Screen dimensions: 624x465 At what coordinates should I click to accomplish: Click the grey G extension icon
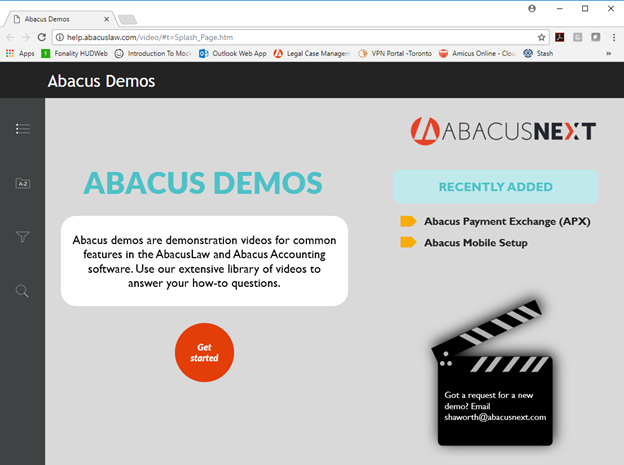tap(577, 37)
